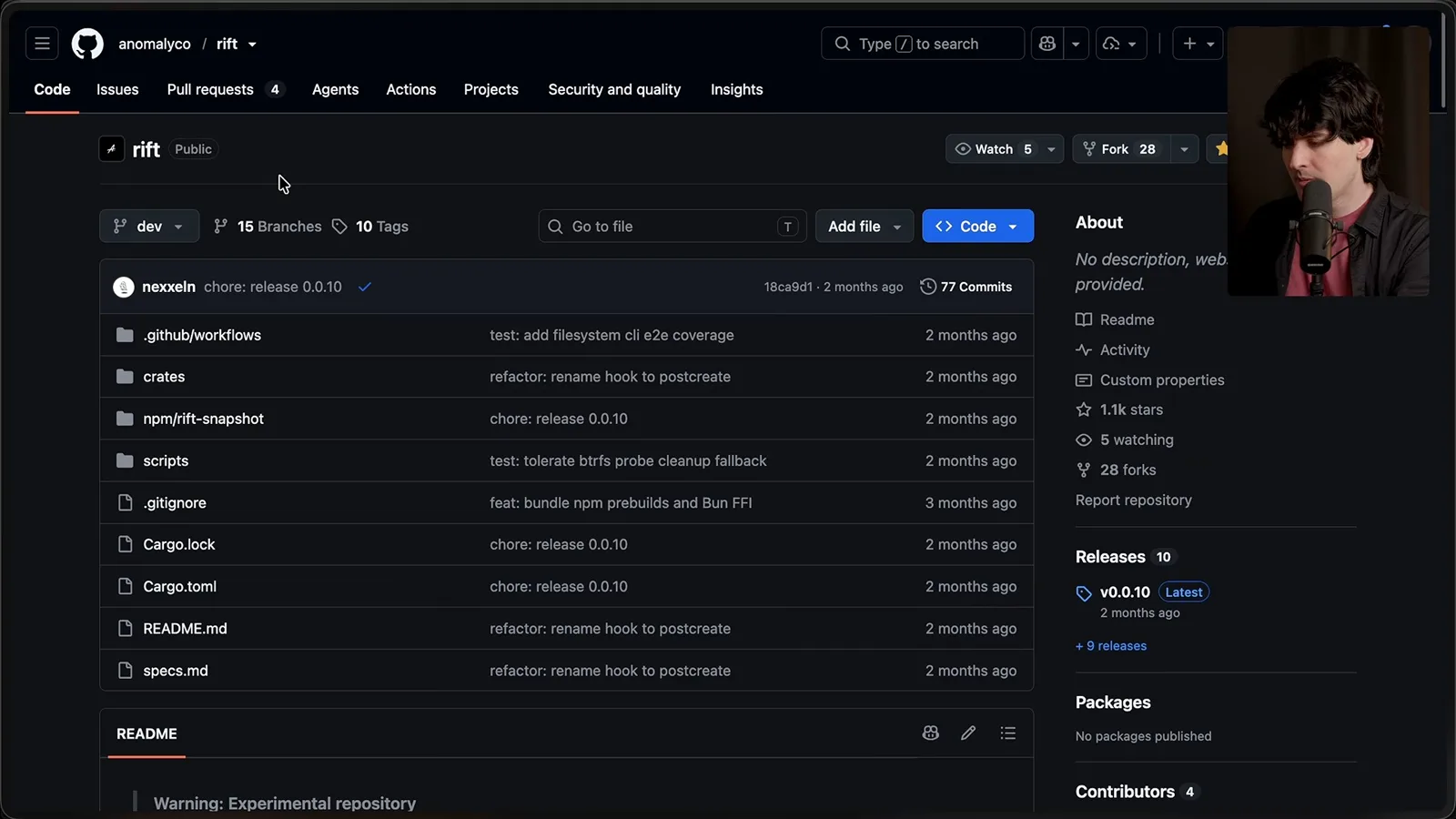Viewport: 1456px width, 819px height.
Task: Select the README tab heading
Action: click(147, 733)
